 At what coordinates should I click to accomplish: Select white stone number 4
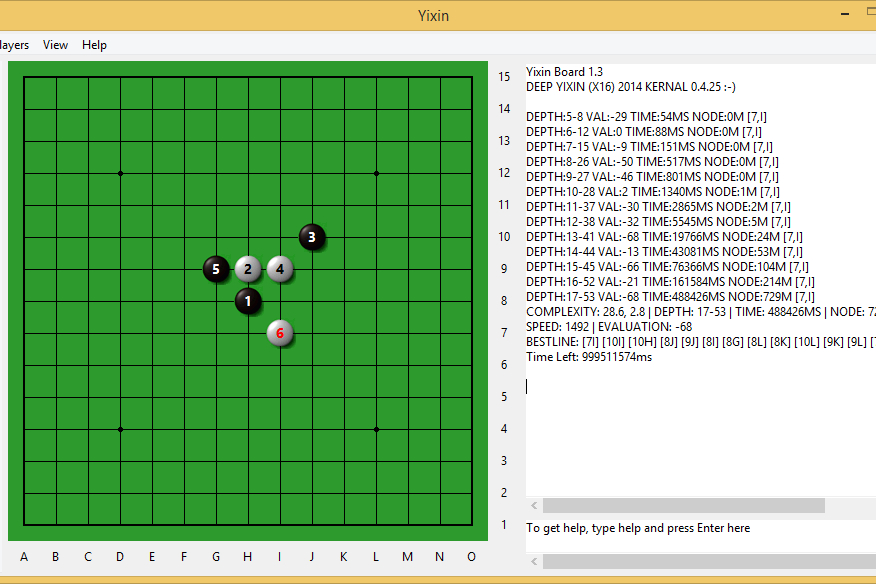pos(280,269)
